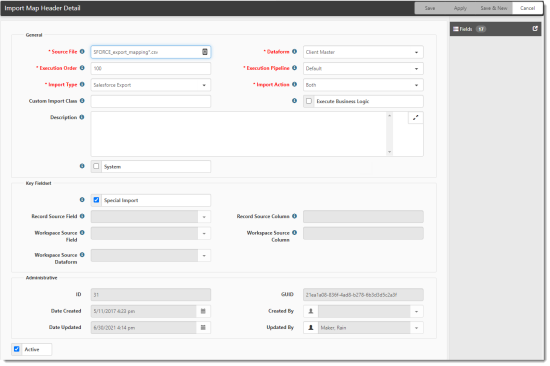Image resolution: width=550 pixels, height=366 pixels.
Task: Click the Description info icon
Action: point(82,117)
